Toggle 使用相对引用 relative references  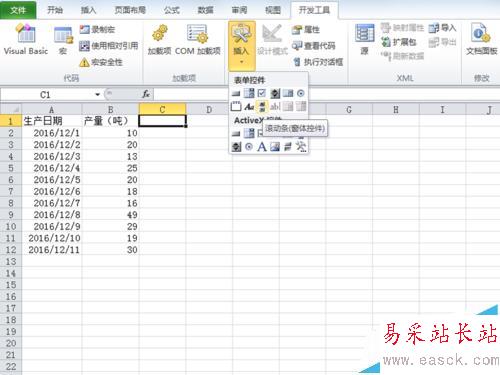click(x=109, y=46)
